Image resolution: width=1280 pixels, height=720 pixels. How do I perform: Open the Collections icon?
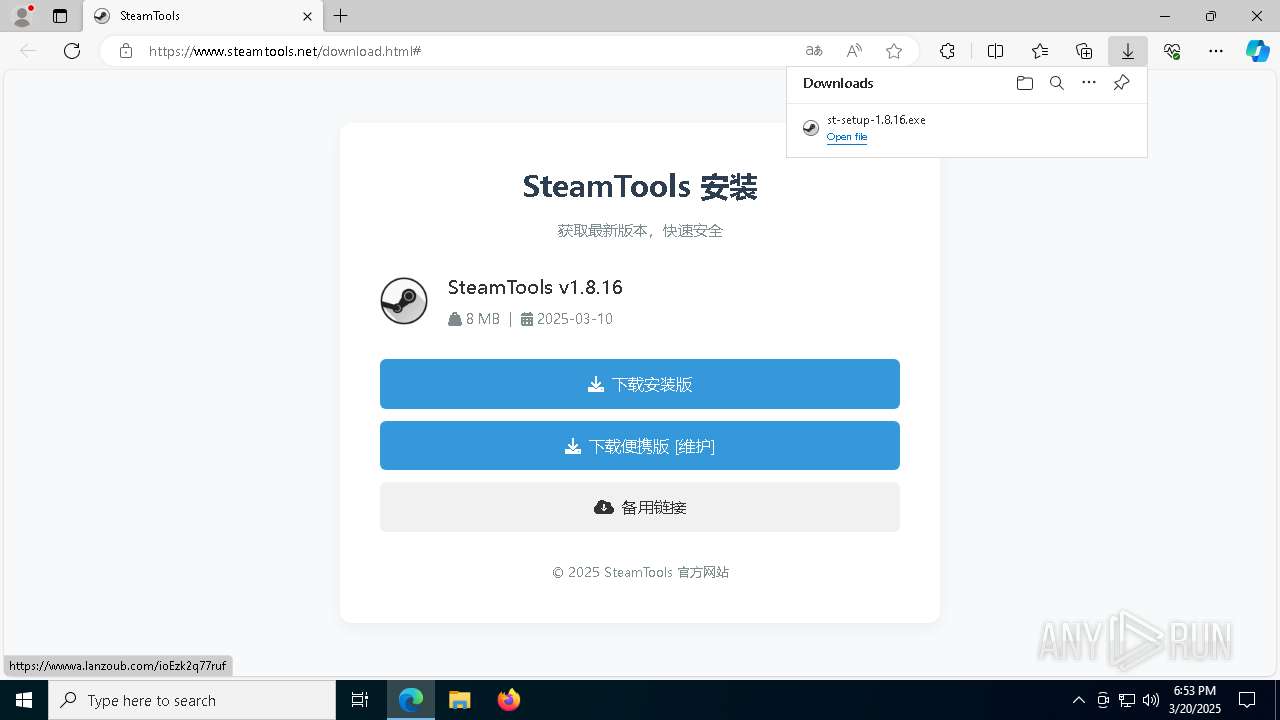1084,51
